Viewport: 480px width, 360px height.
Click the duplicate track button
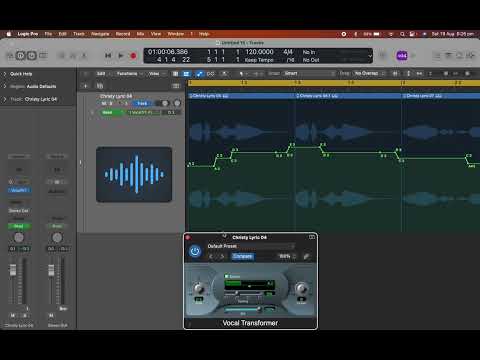[100, 86]
